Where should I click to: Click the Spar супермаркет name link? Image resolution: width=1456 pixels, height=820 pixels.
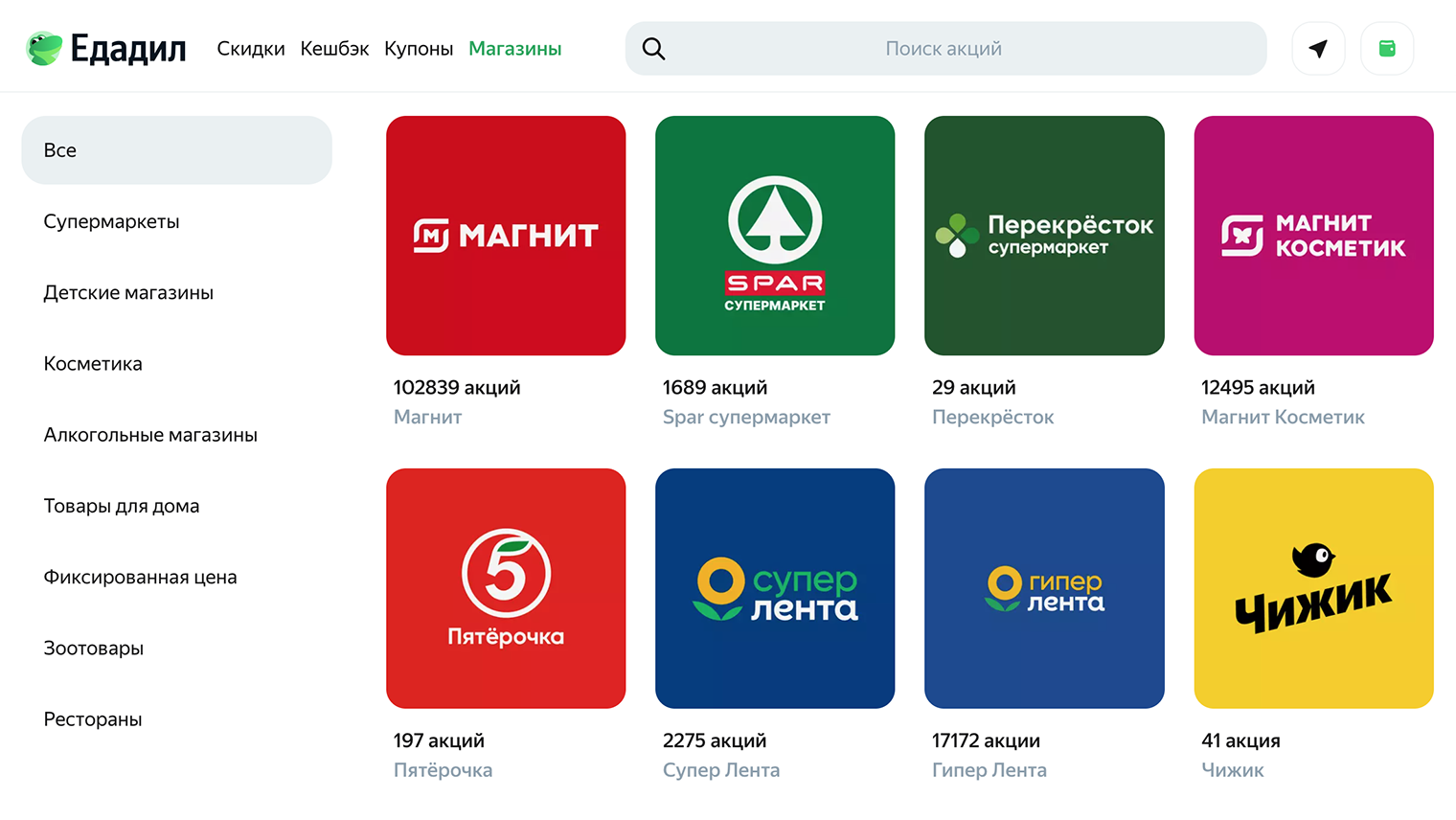tap(746, 417)
